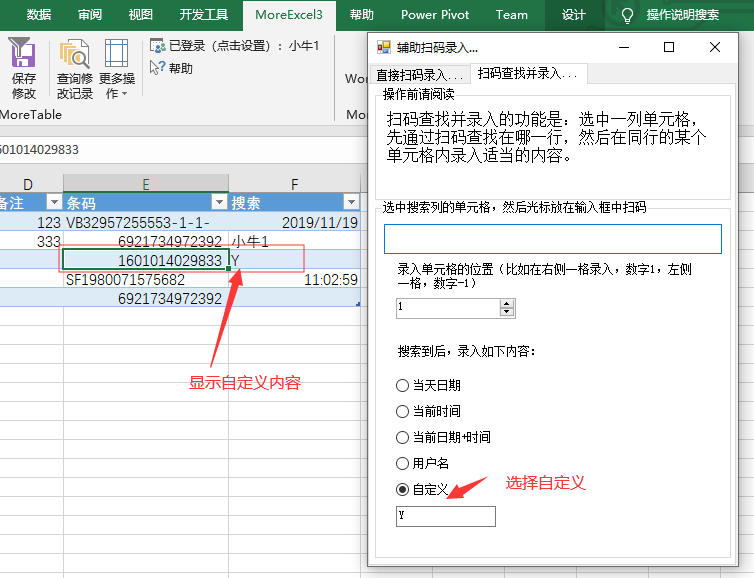Choose the 用户名 radio option
The image size is (754, 578).
click(x=403, y=463)
